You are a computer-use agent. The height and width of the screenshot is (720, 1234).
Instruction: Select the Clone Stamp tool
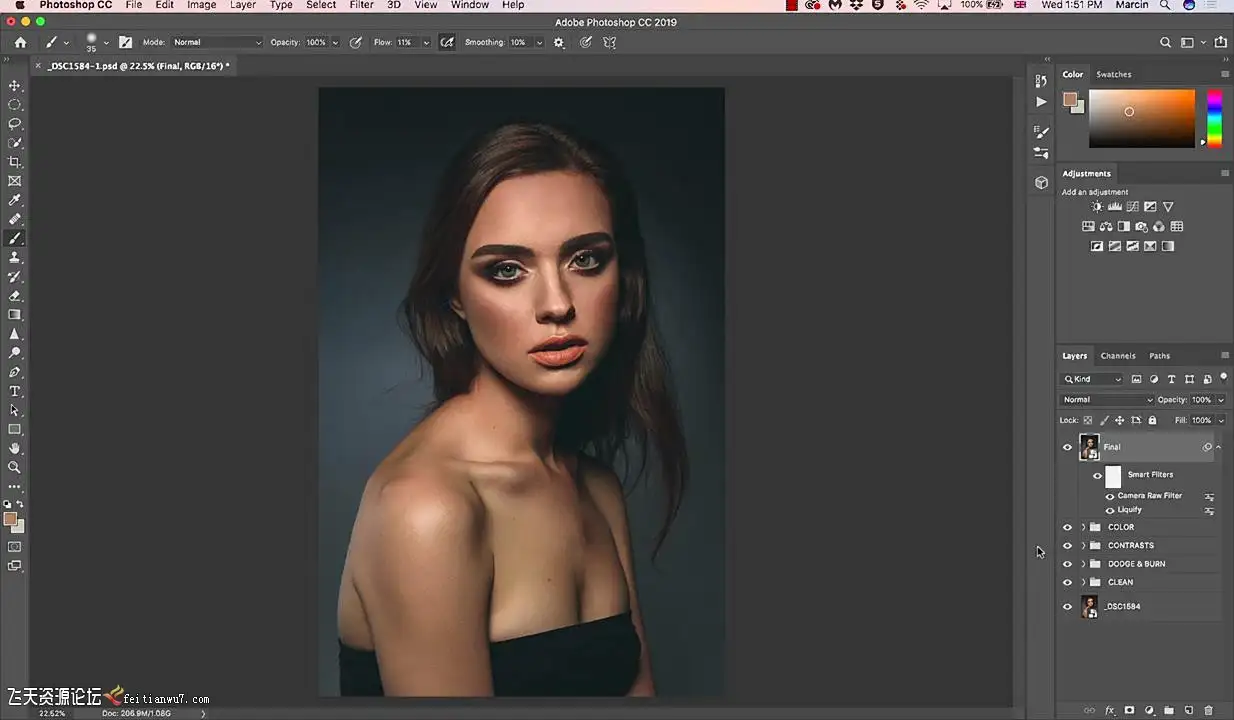(x=15, y=257)
